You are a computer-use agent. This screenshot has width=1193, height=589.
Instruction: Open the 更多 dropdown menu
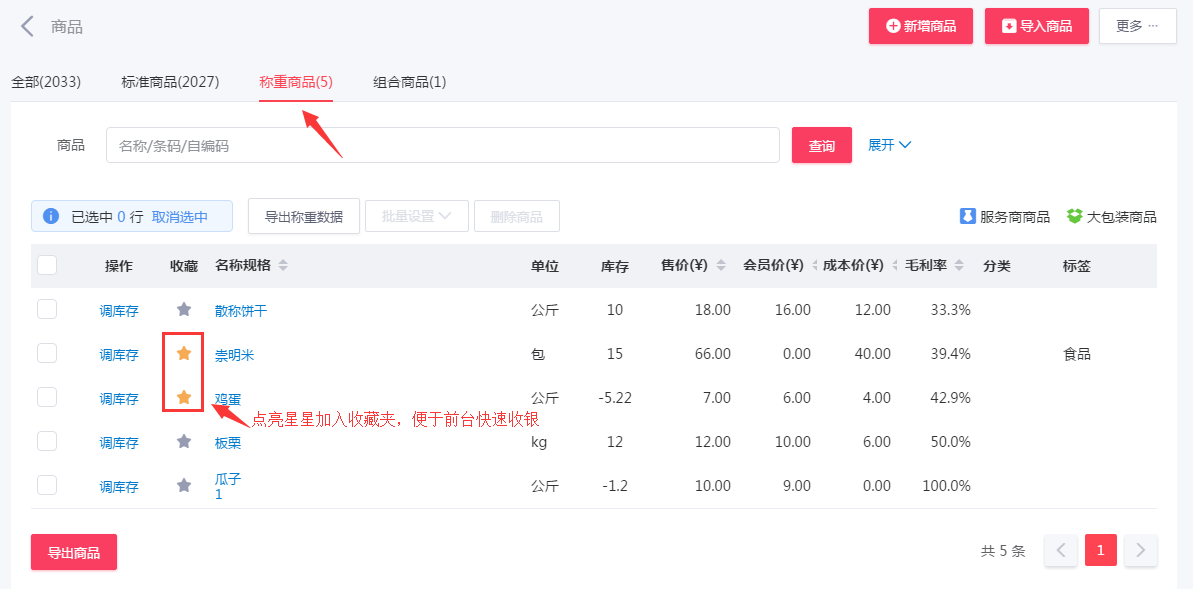point(1137,26)
